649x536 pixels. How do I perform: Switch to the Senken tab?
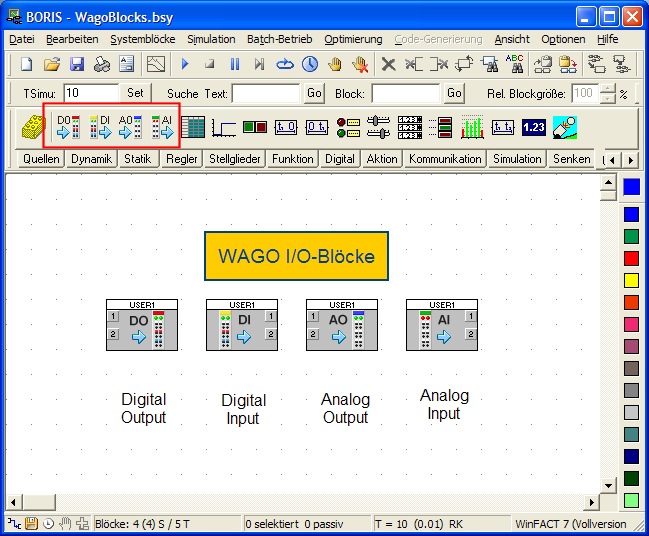572,159
